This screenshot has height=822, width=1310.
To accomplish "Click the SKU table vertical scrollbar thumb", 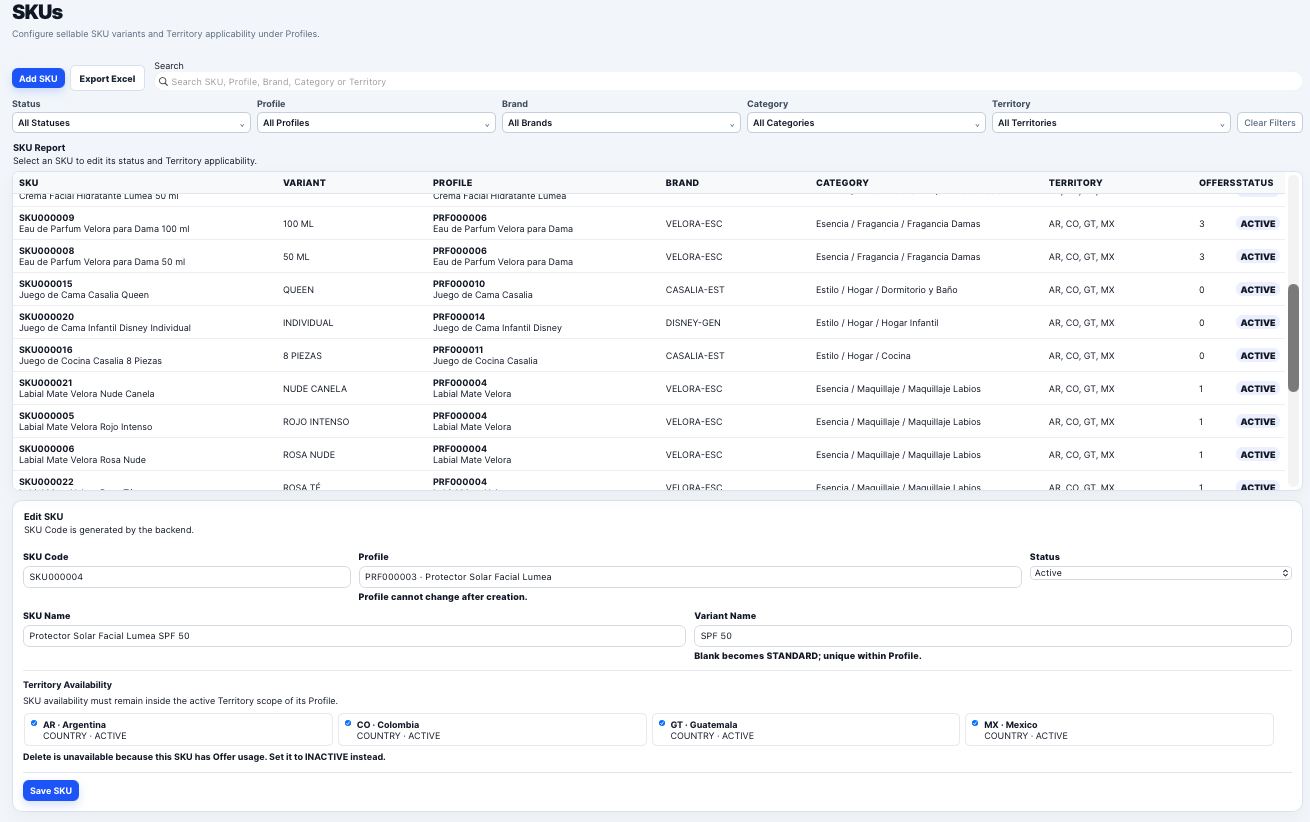I will [x=1294, y=338].
